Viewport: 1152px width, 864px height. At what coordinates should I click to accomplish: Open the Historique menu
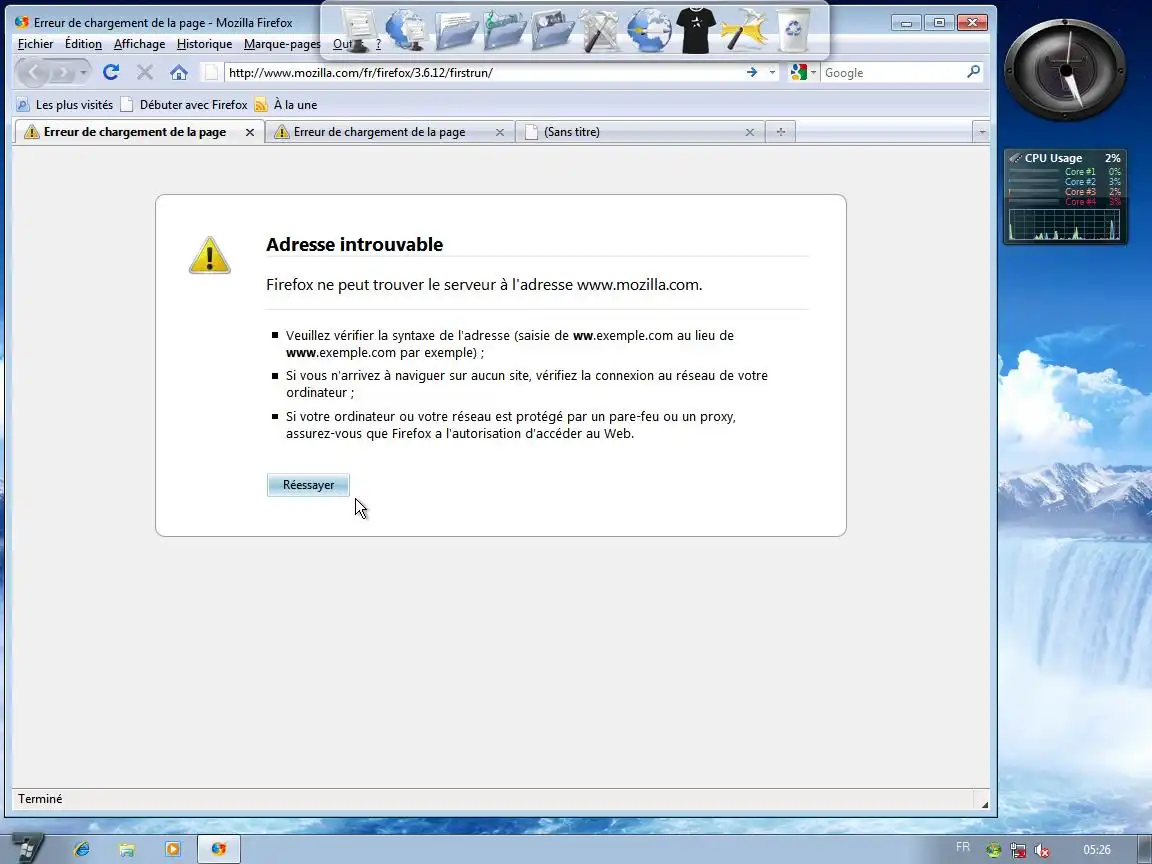(204, 44)
